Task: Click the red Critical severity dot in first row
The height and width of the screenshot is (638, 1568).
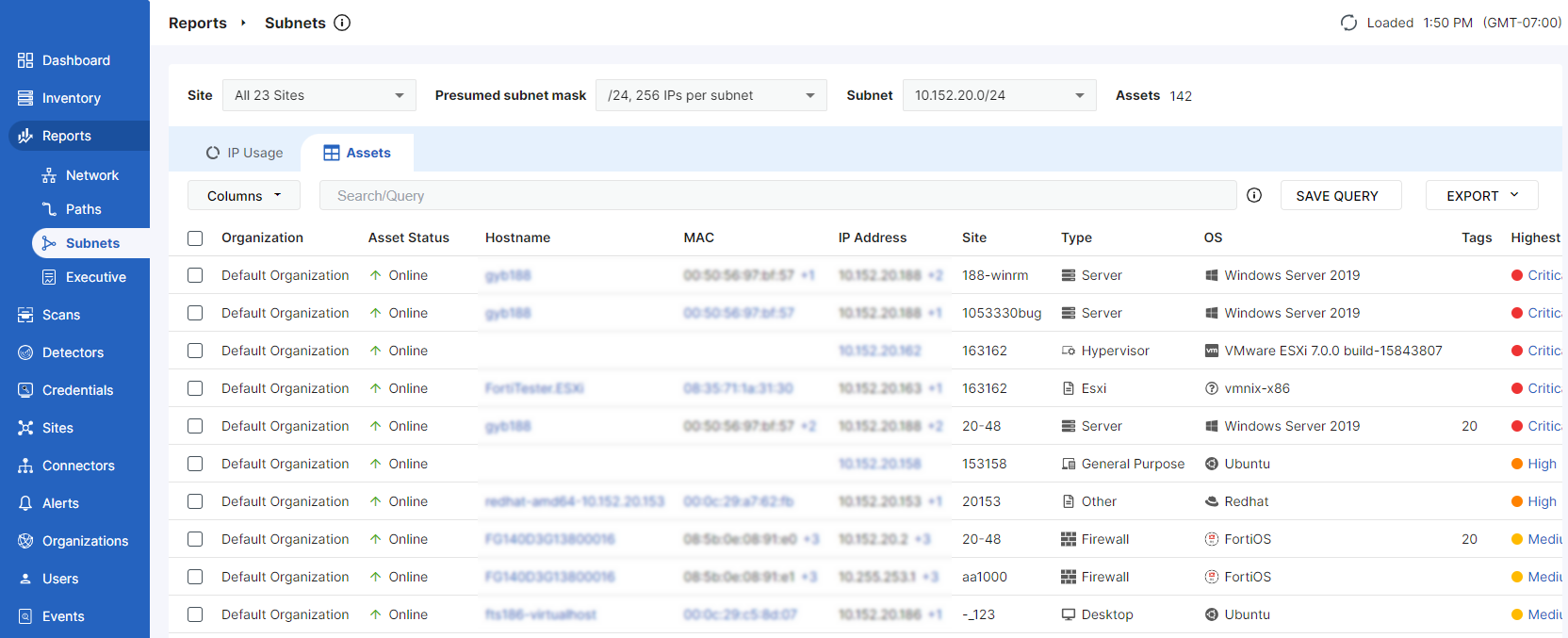Action: tap(1517, 275)
